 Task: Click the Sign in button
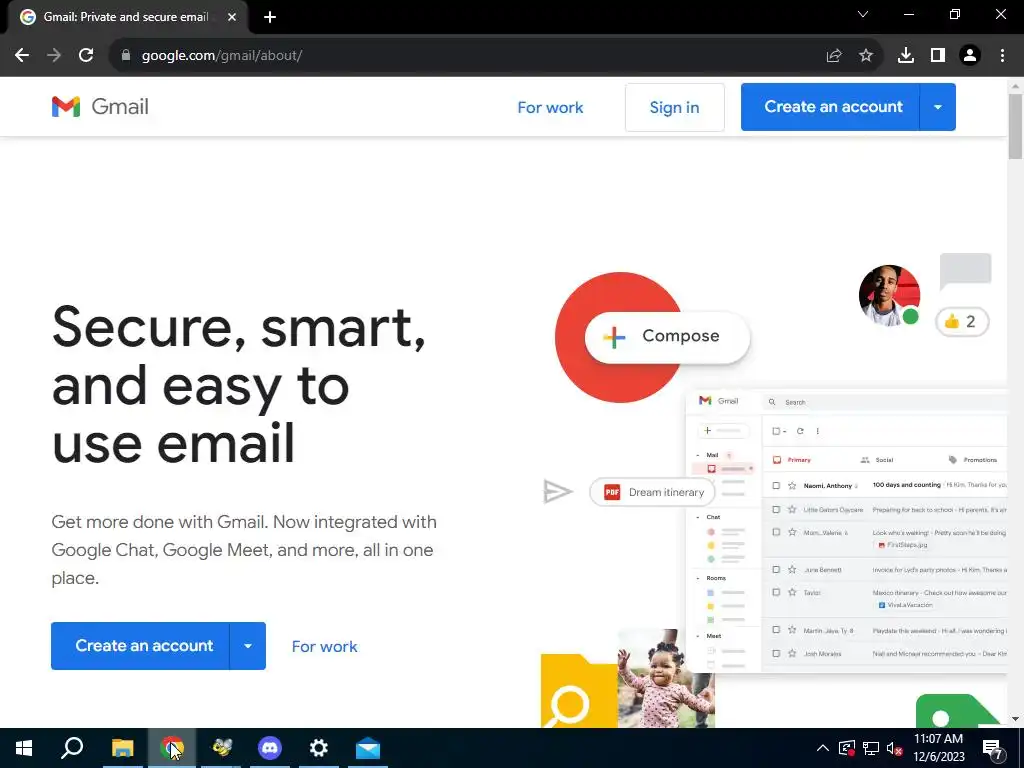(675, 107)
